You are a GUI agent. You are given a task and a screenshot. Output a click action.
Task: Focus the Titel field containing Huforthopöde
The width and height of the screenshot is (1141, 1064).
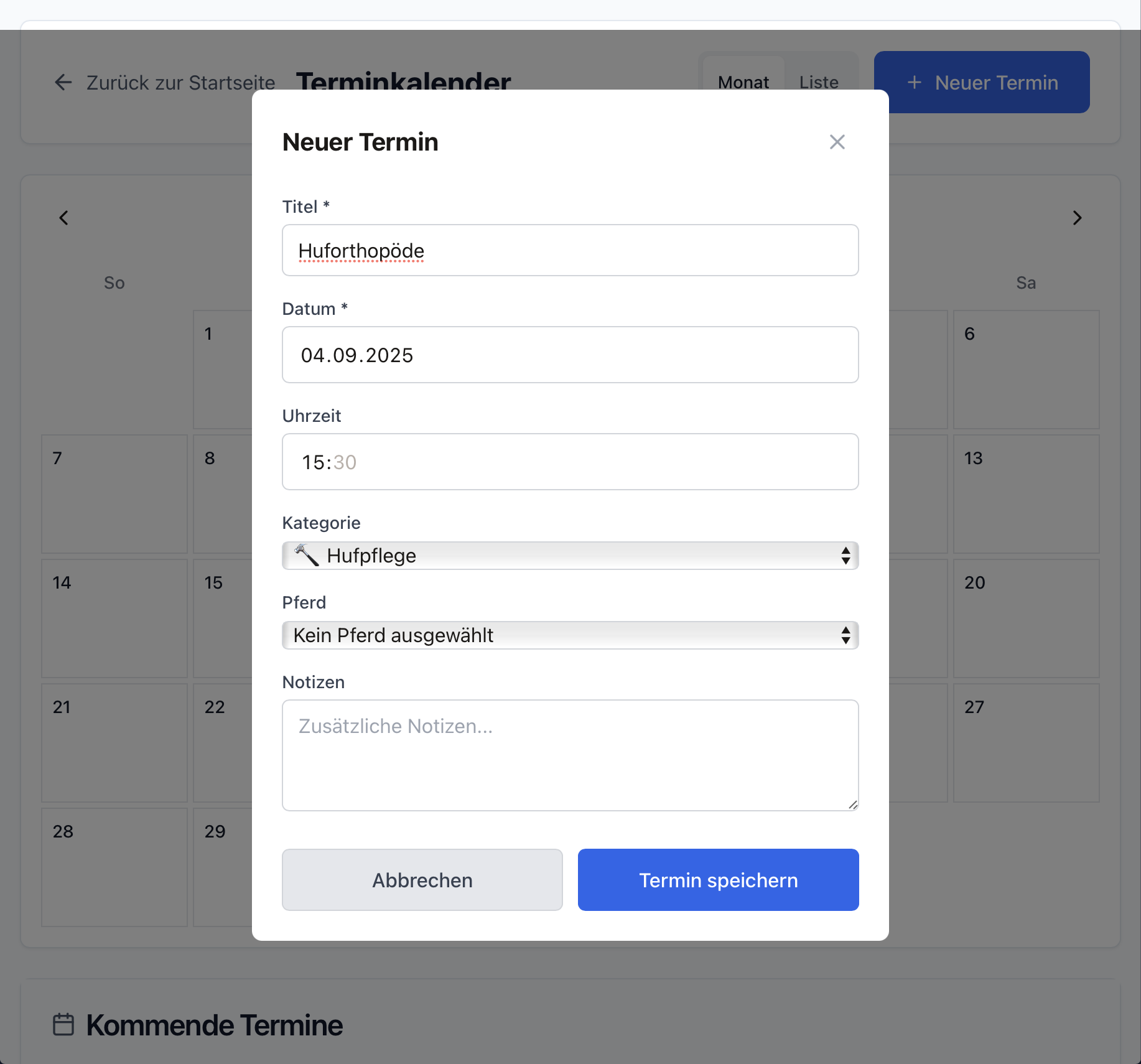[570, 251]
